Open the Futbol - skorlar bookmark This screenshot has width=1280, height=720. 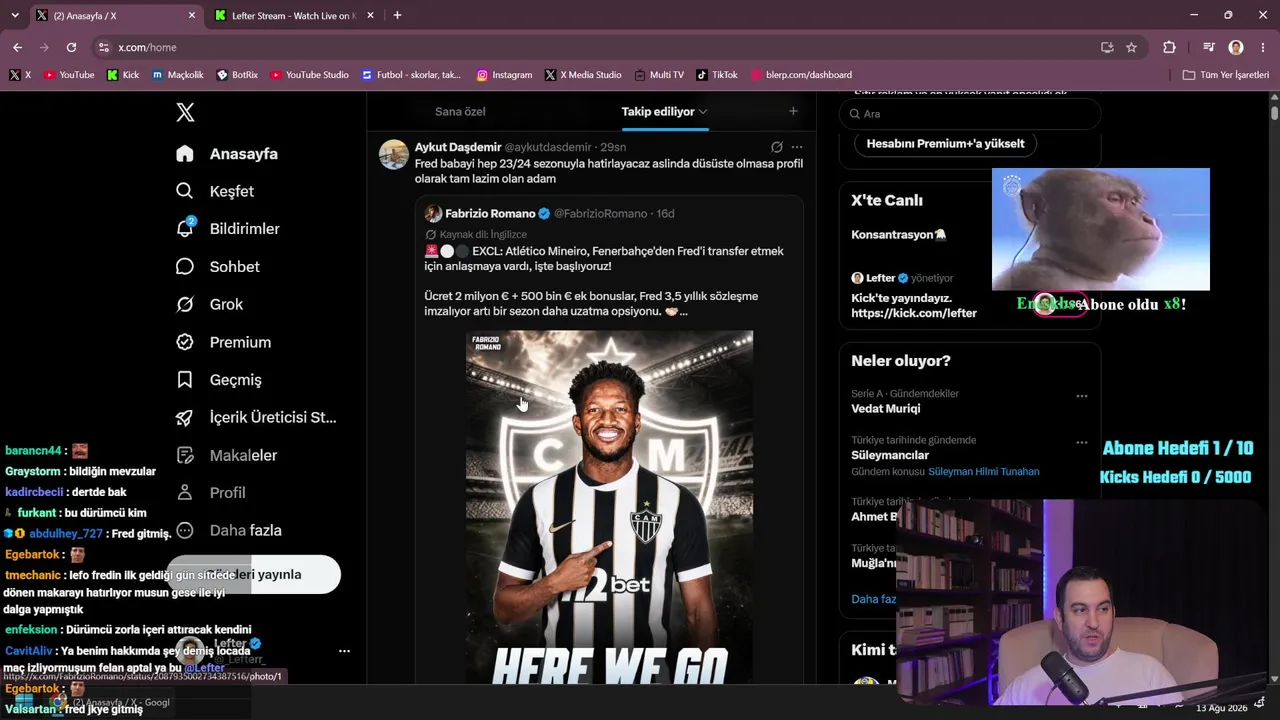pos(412,75)
